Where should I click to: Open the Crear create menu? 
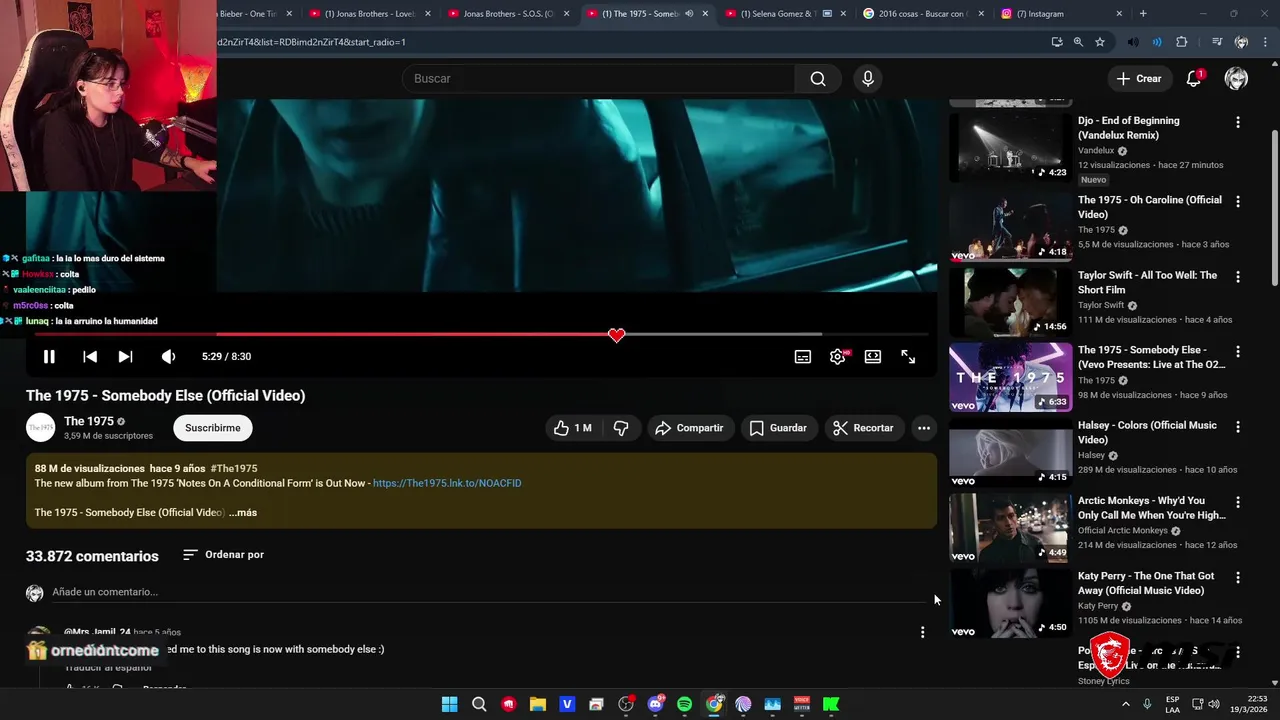coord(1139,78)
